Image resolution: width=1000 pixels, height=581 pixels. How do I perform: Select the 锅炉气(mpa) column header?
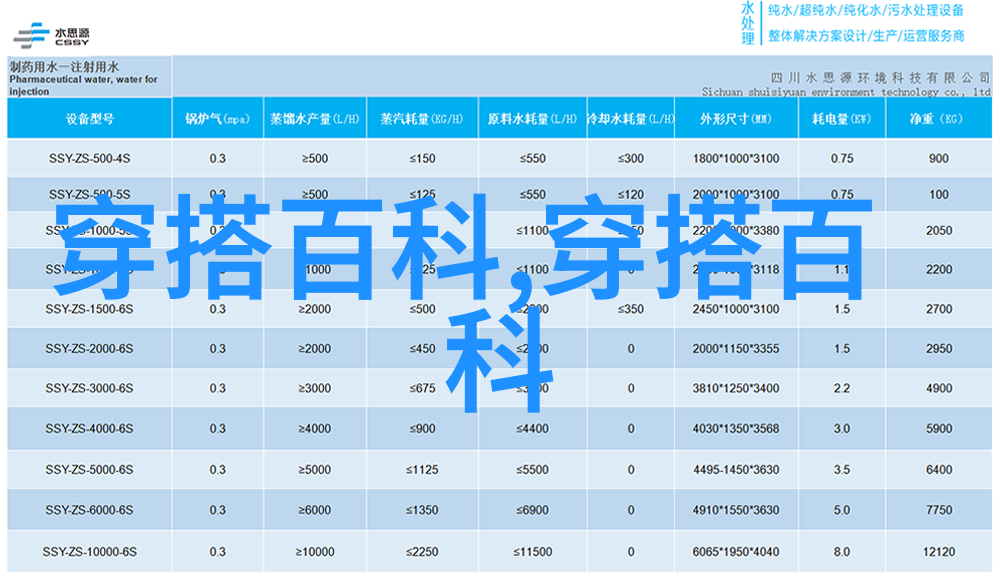click(x=217, y=119)
